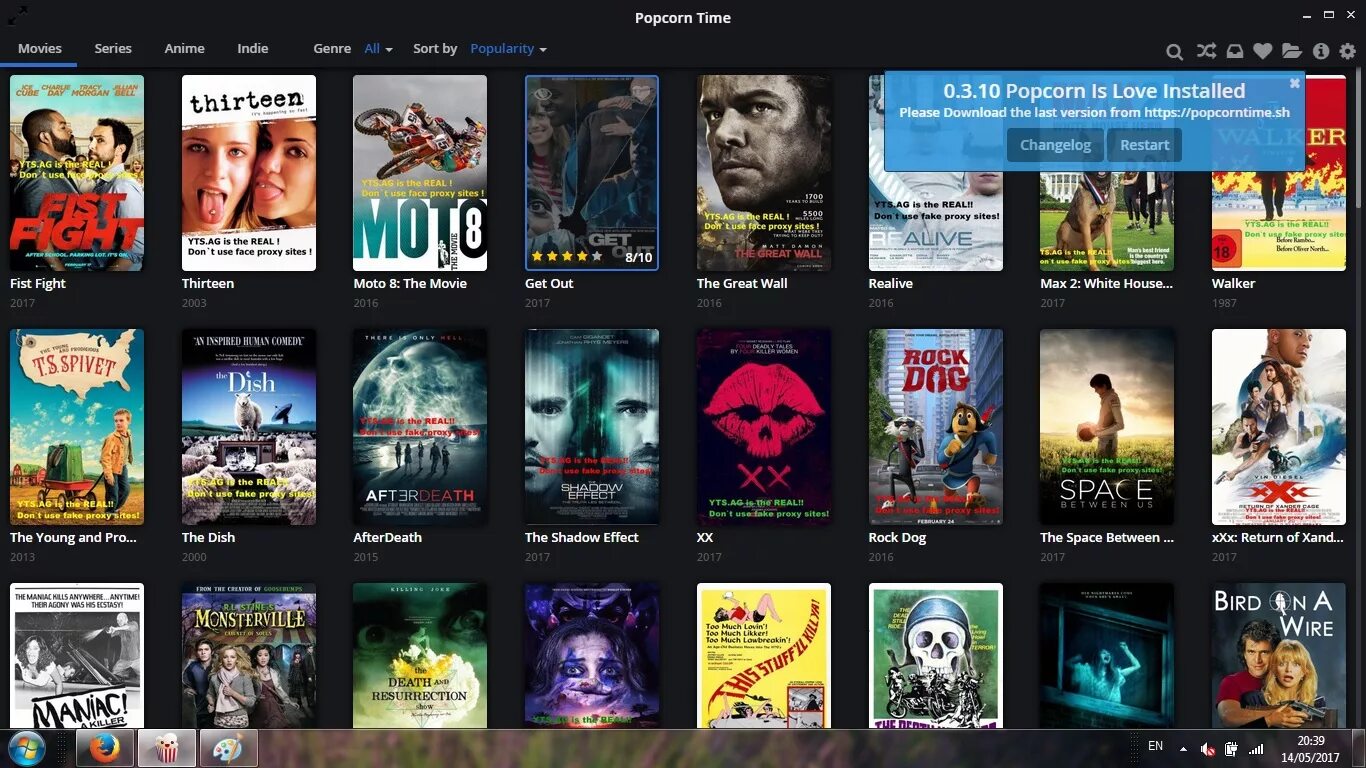The image size is (1366, 768).
Task: Switch to the Series tab
Action: pyautogui.click(x=113, y=48)
